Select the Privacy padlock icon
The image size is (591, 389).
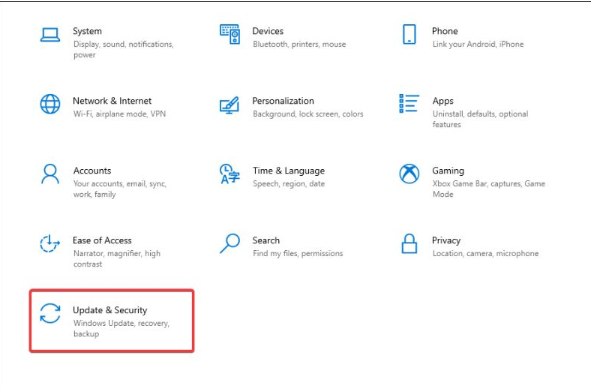coord(409,244)
